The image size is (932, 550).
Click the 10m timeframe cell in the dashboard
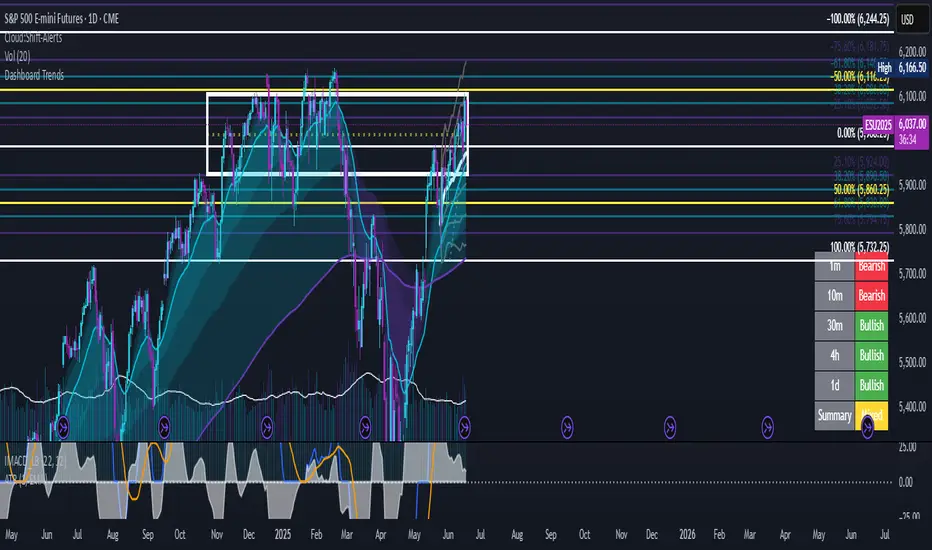coord(835,296)
